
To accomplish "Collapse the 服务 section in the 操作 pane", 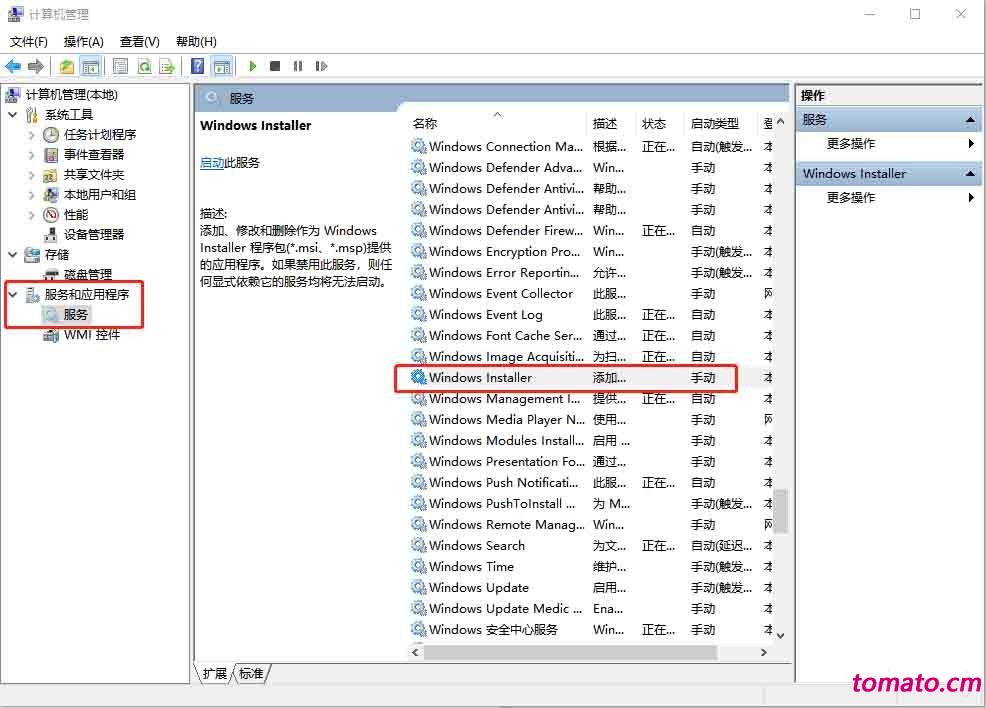I will [x=970, y=119].
